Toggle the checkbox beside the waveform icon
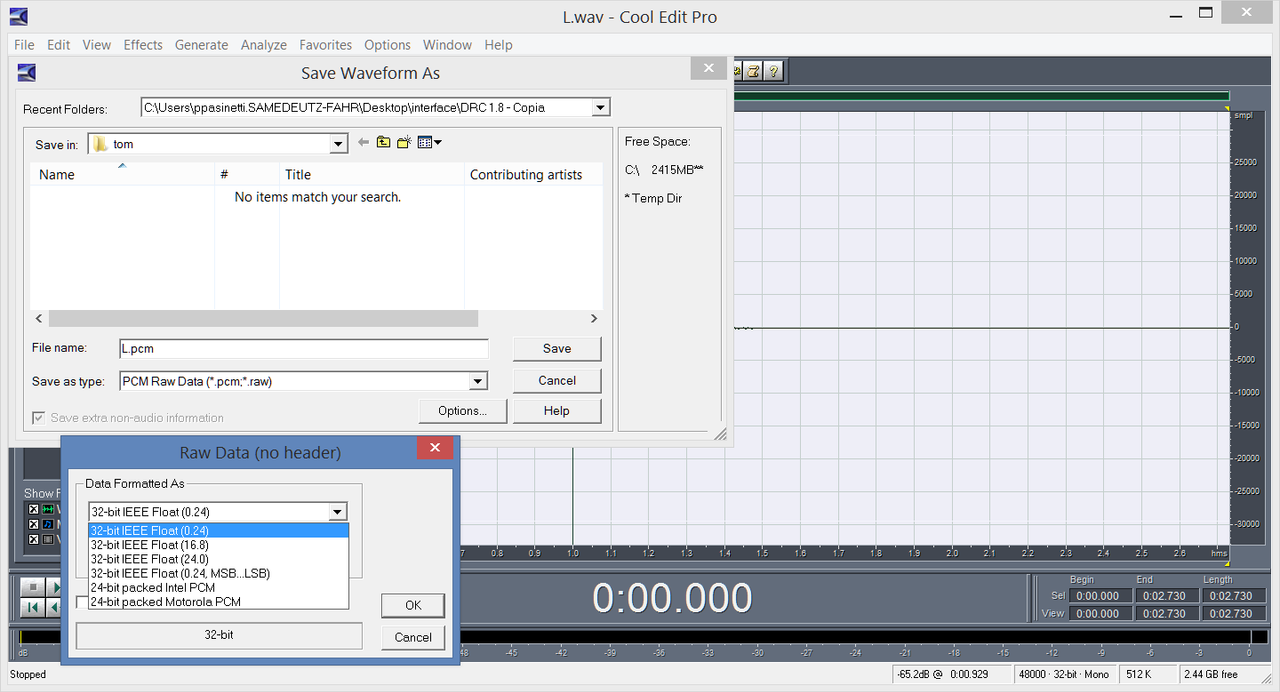The image size is (1280, 692). pyautogui.click(x=33, y=510)
